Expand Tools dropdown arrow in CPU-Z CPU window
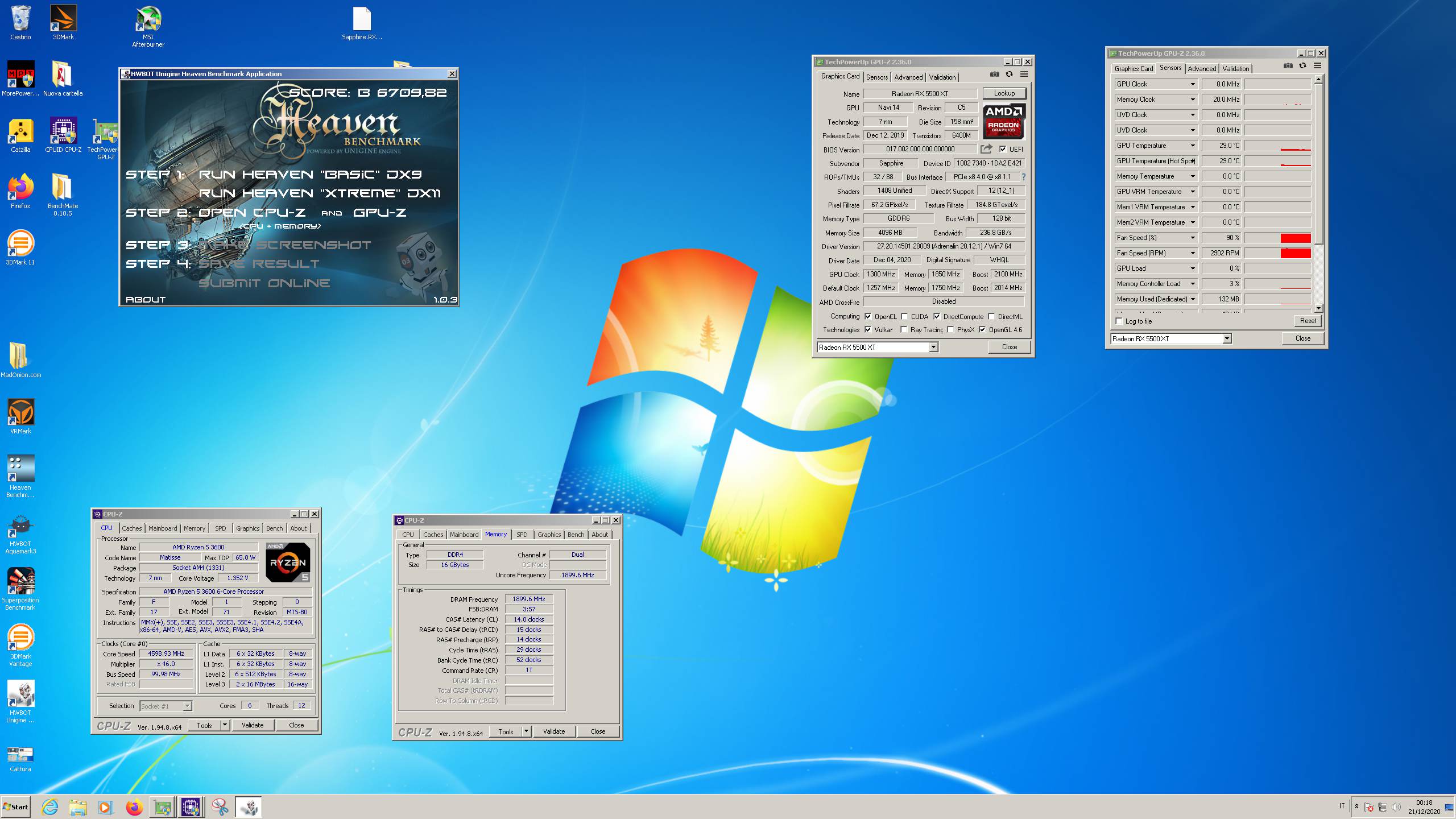Screen dimensions: 1456x819 pyautogui.click(x=225, y=725)
